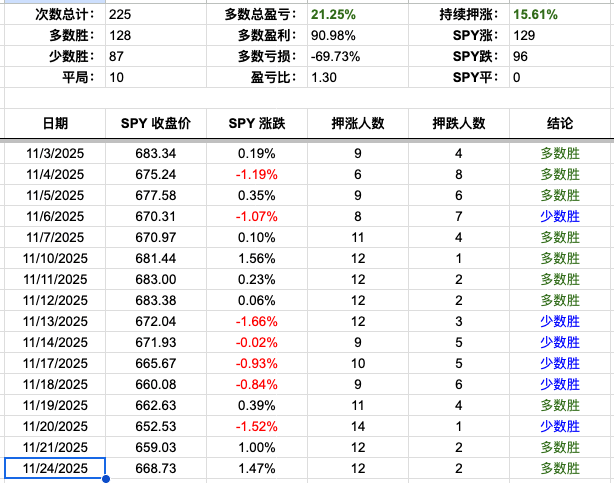Select the 平局 count 10
This screenshot has height=483, width=614.
tap(155, 77)
